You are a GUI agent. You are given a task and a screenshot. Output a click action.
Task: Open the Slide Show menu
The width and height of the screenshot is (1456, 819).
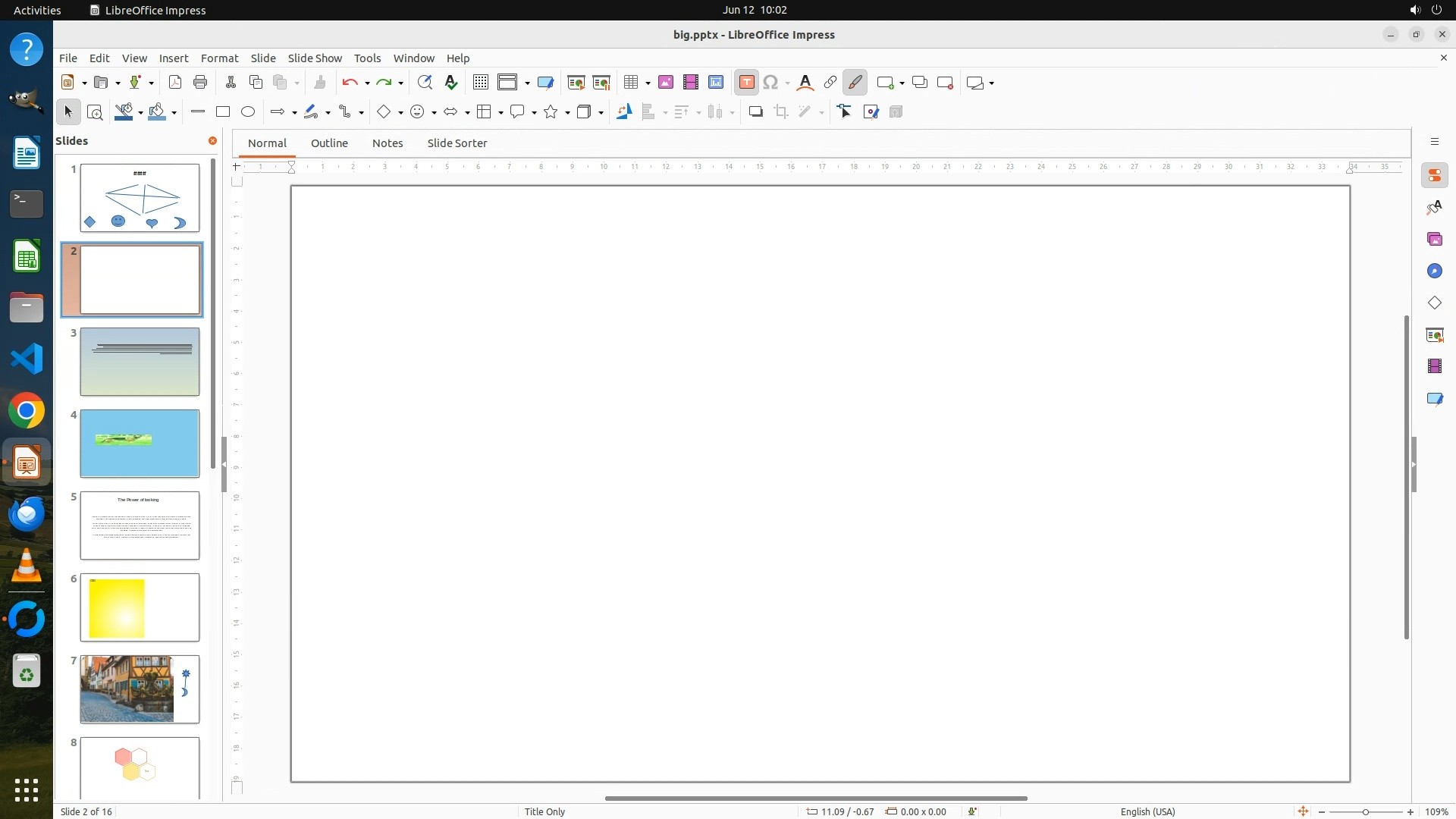tap(315, 58)
